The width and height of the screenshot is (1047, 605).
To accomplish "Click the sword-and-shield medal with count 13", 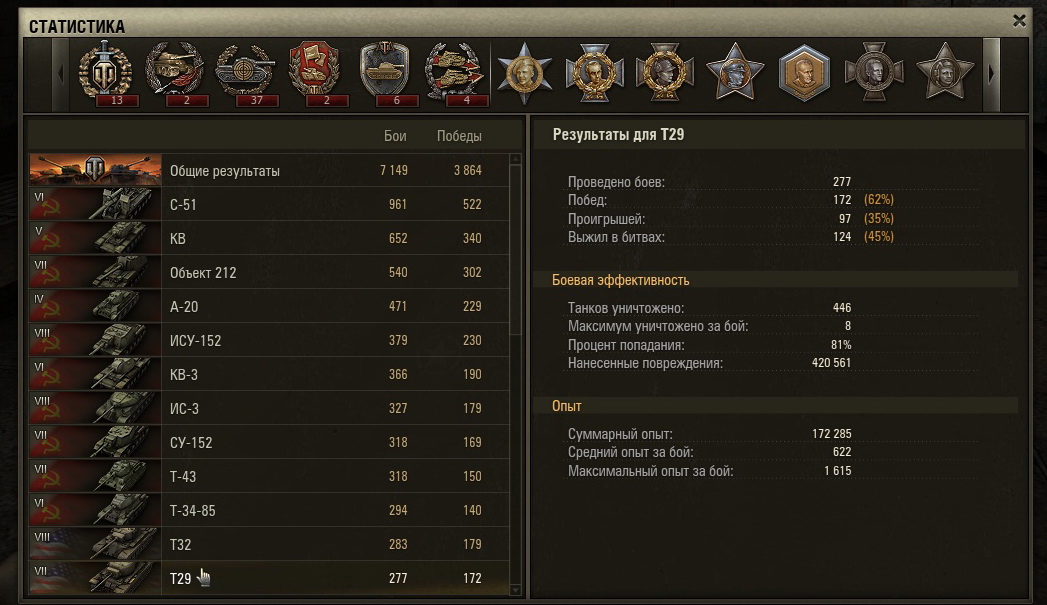I will point(105,72).
